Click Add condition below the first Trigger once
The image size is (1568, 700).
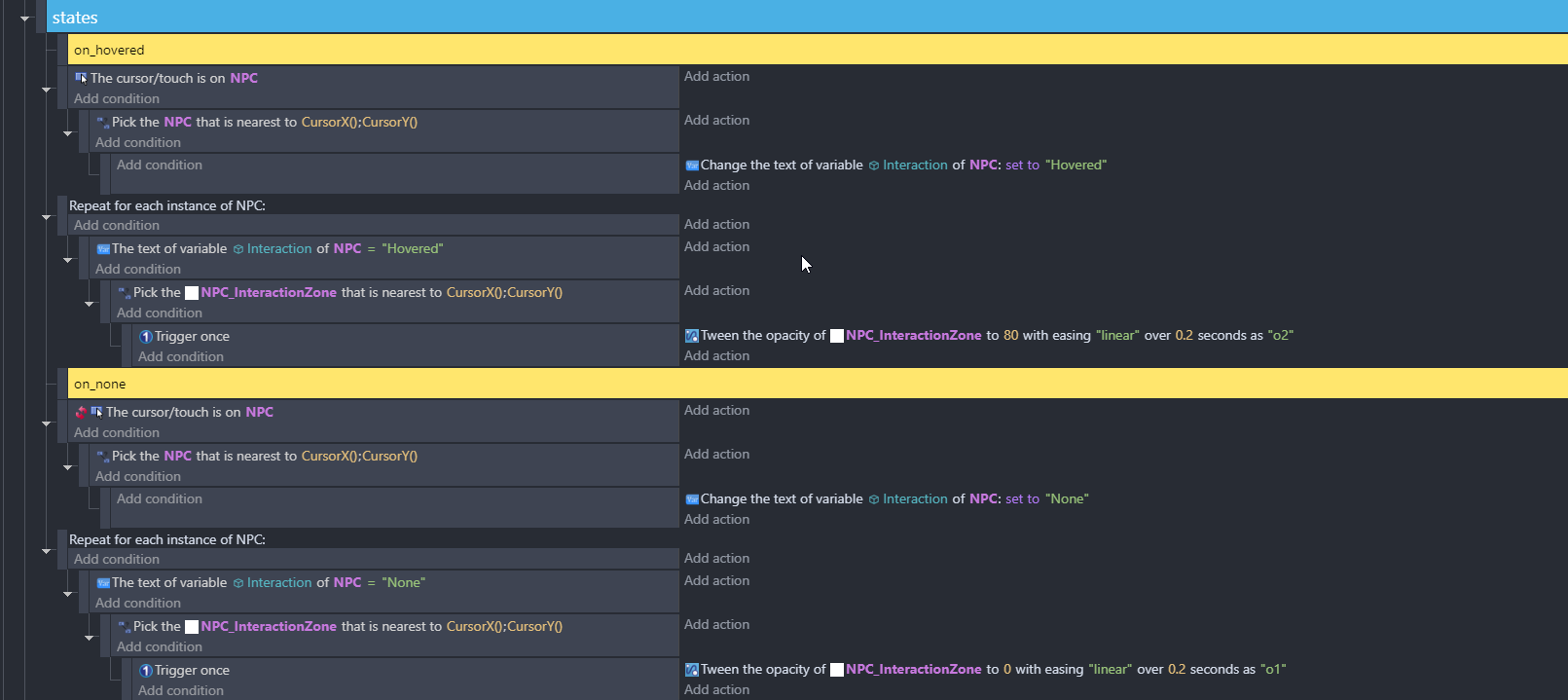(x=181, y=356)
